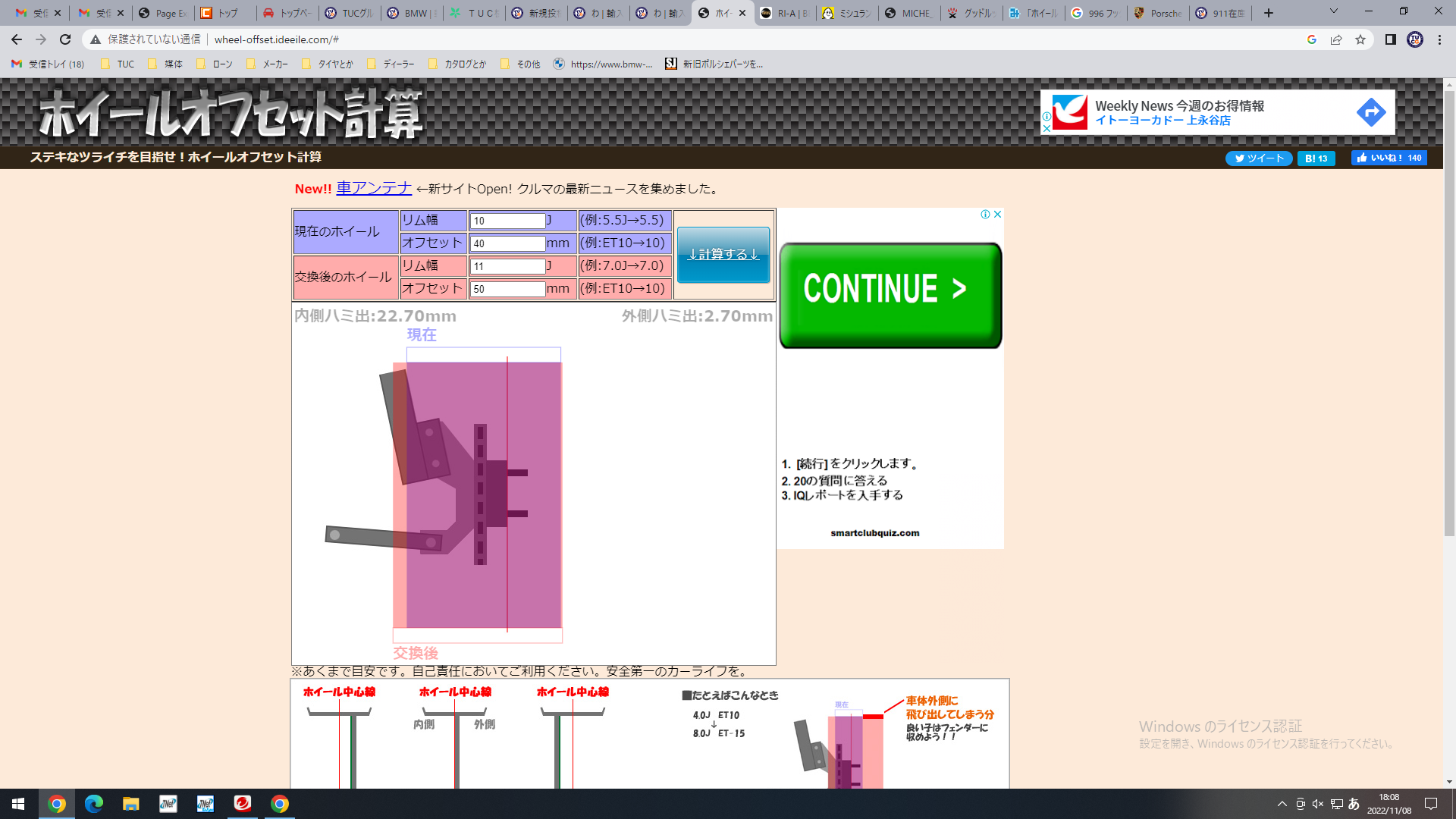Toggle the browser side panel icon
1456x819 pixels.
(x=1390, y=39)
